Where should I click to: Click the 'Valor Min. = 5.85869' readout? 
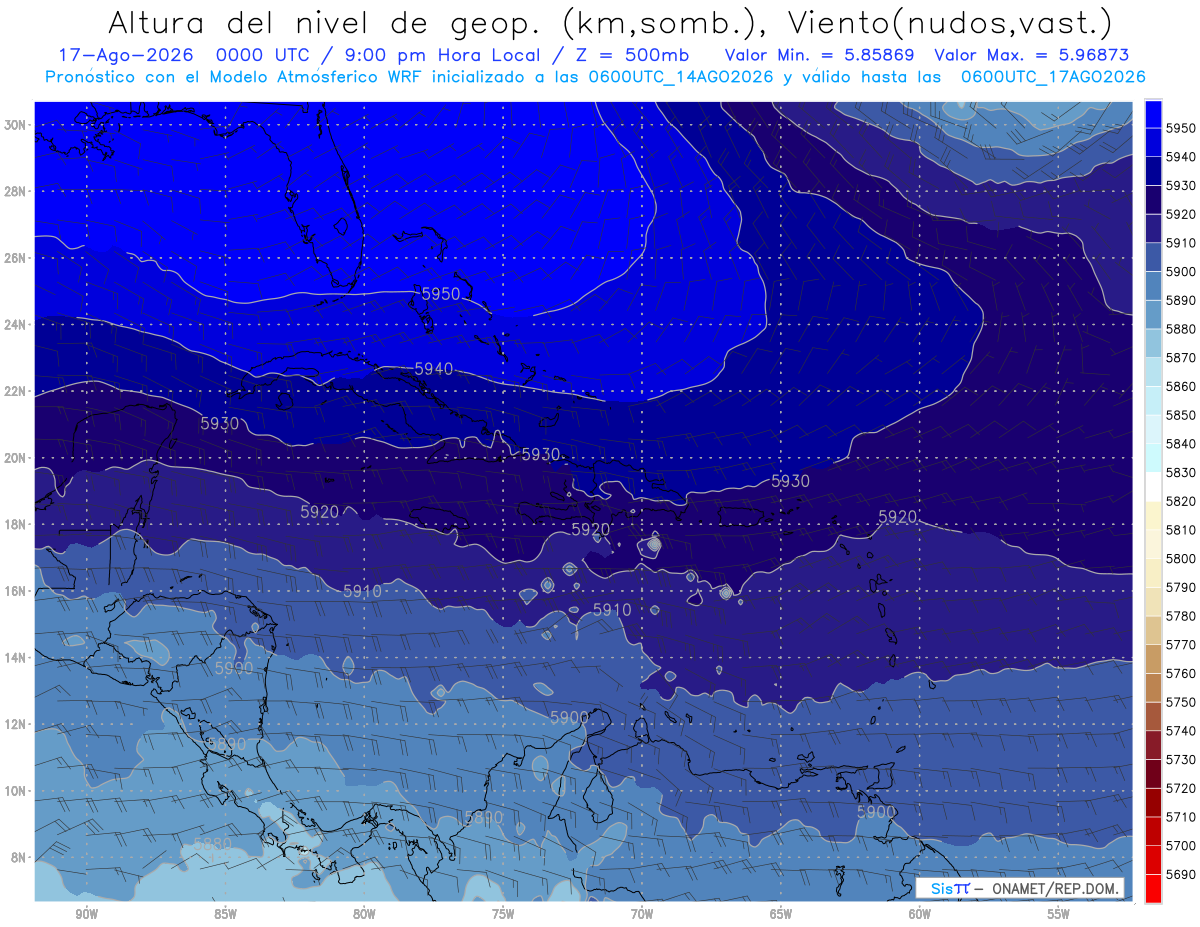819,55
